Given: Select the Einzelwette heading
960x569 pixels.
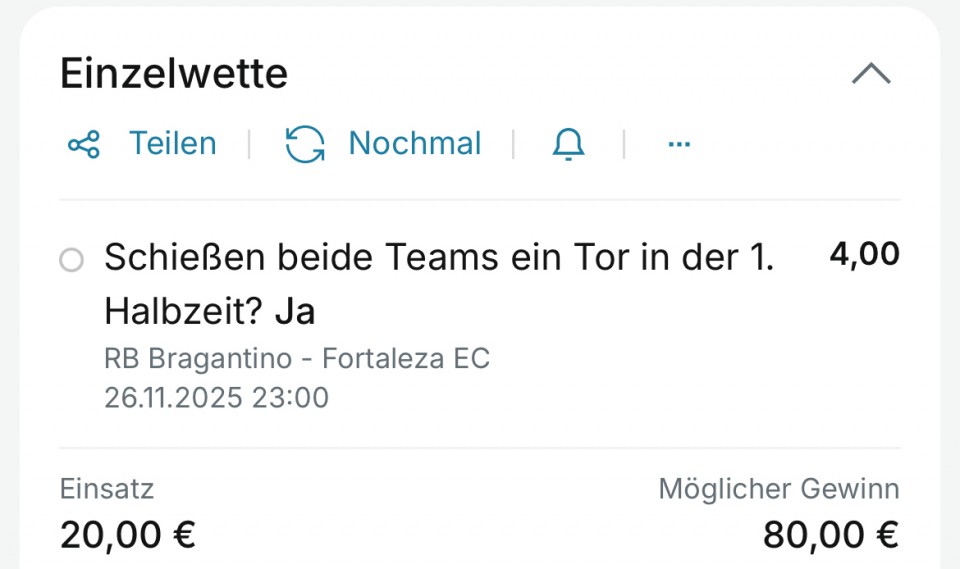Looking at the screenshot, I should pos(174,74).
